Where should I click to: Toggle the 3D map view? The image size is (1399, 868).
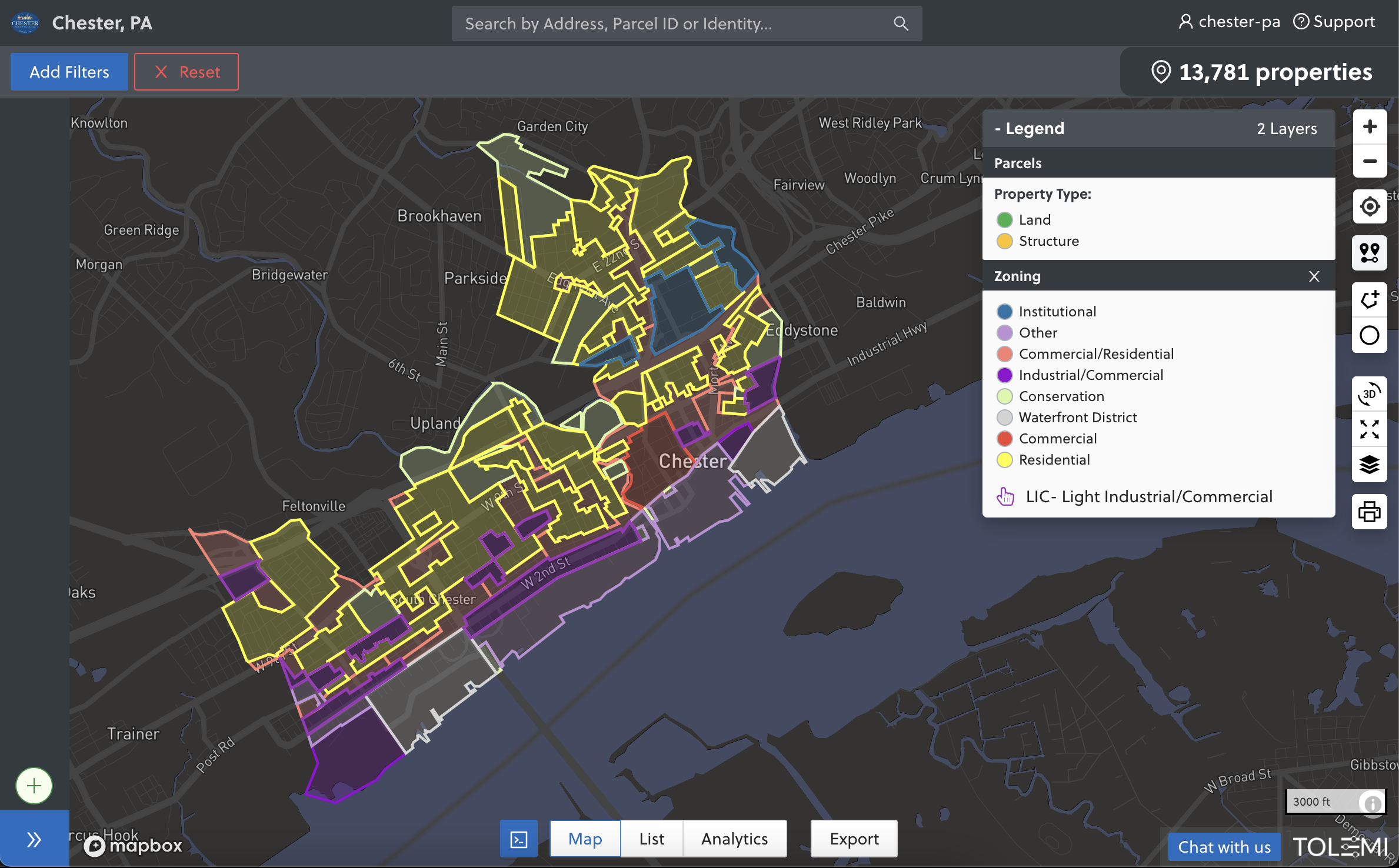[1370, 393]
